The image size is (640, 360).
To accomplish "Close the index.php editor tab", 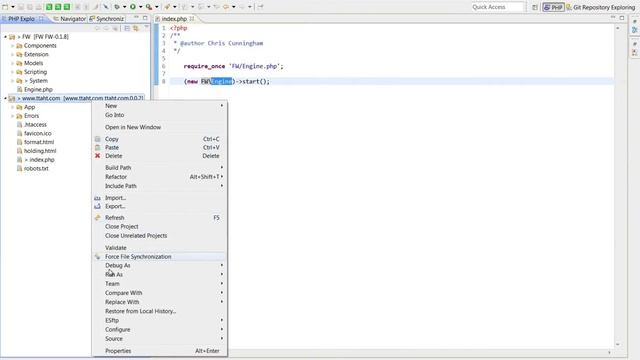I will pyautogui.click(x=191, y=19).
